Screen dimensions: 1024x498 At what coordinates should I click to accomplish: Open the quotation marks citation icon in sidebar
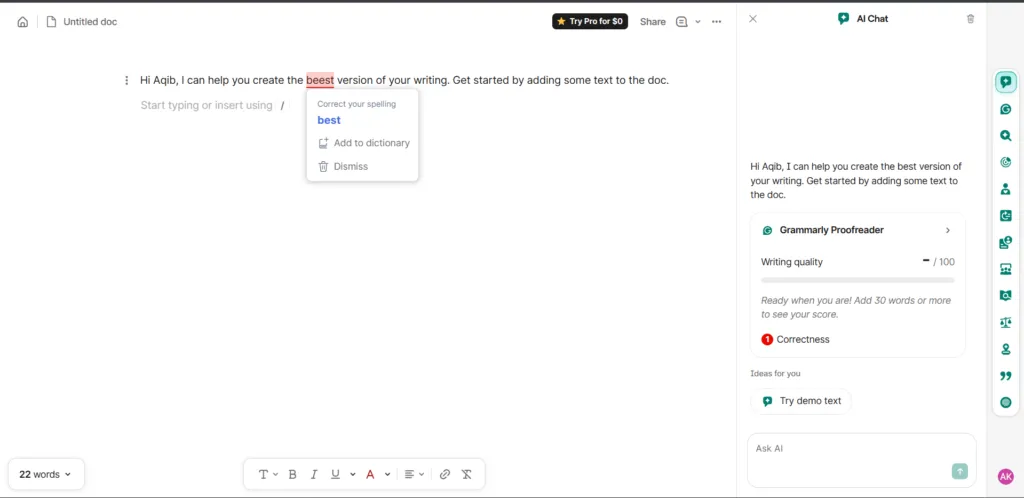[x=1006, y=376]
